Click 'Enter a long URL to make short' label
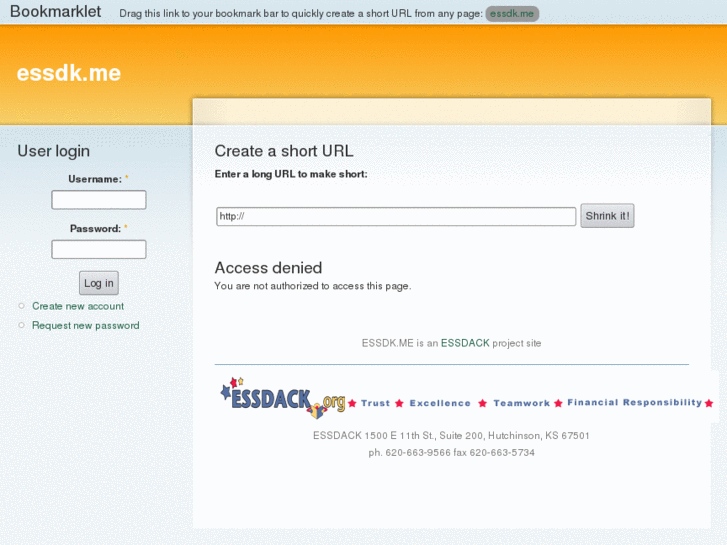The width and height of the screenshot is (727, 545). (291, 174)
